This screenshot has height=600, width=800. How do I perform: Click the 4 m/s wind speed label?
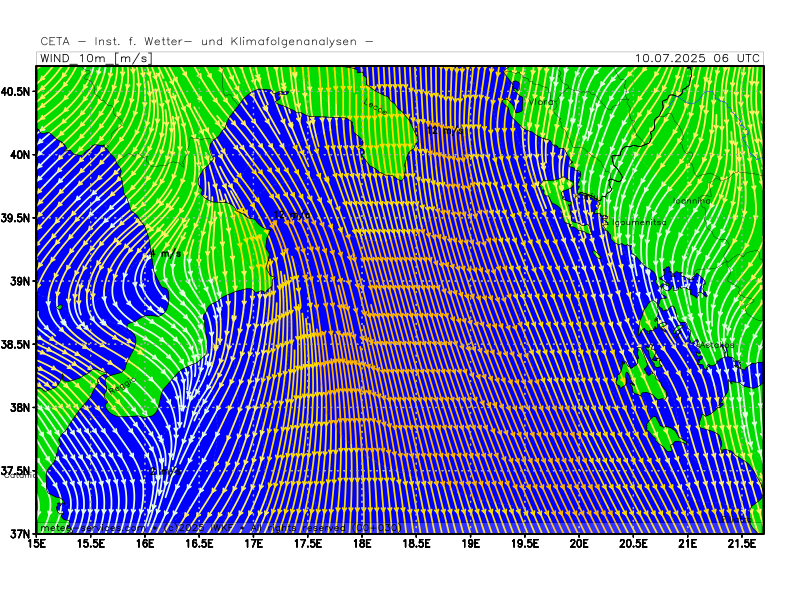[x=165, y=253]
